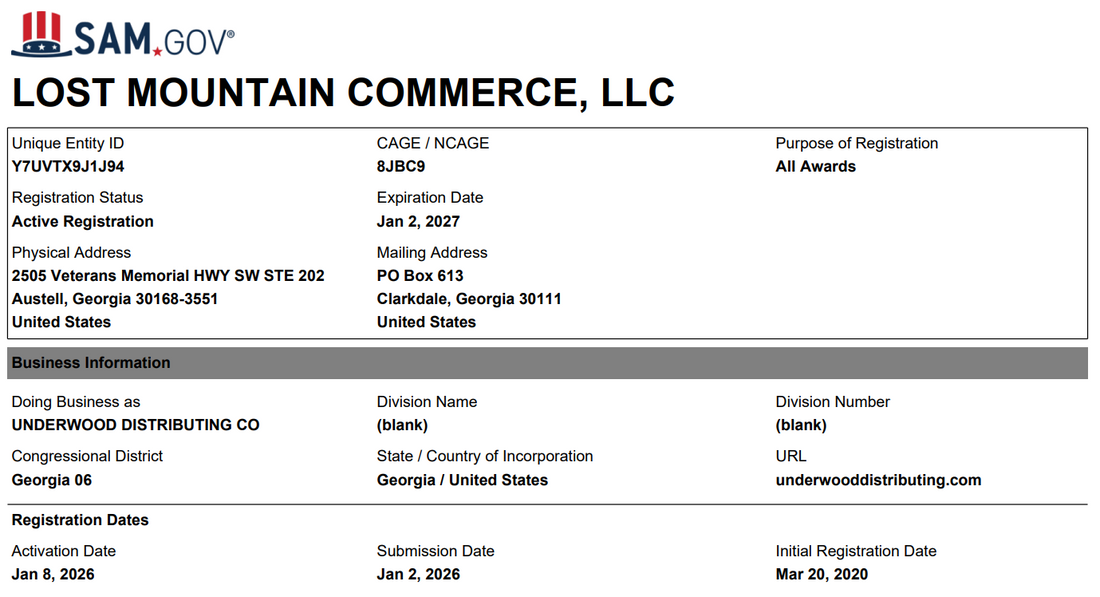Click the Registration Dates subheading
The image size is (1100, 597).
[x=80, y=520]
